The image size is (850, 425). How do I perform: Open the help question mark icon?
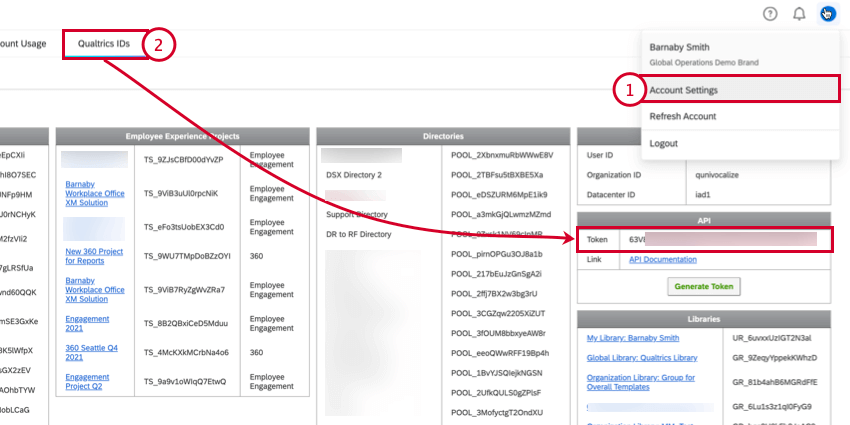(x=770, y=14)
